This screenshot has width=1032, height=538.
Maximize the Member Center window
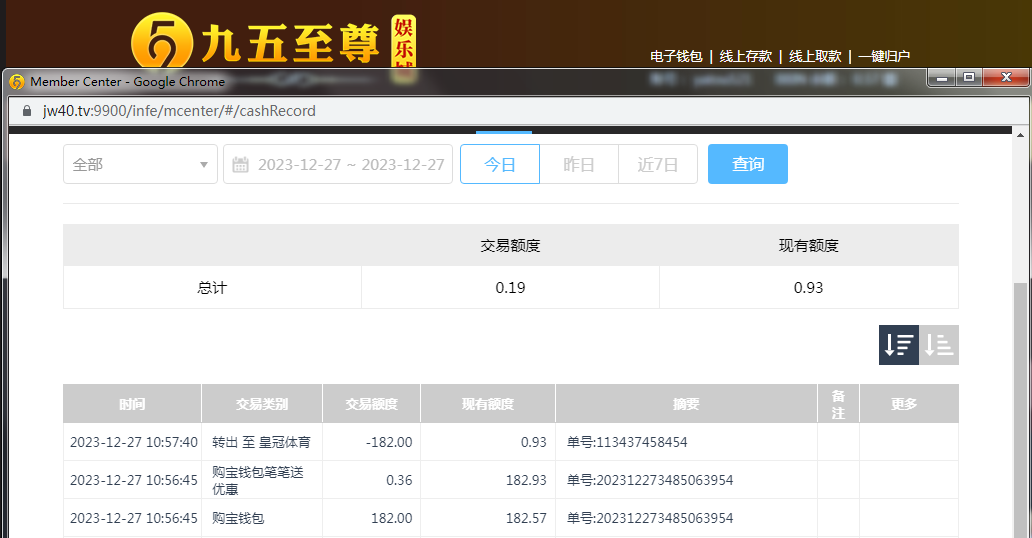(968, 78)
